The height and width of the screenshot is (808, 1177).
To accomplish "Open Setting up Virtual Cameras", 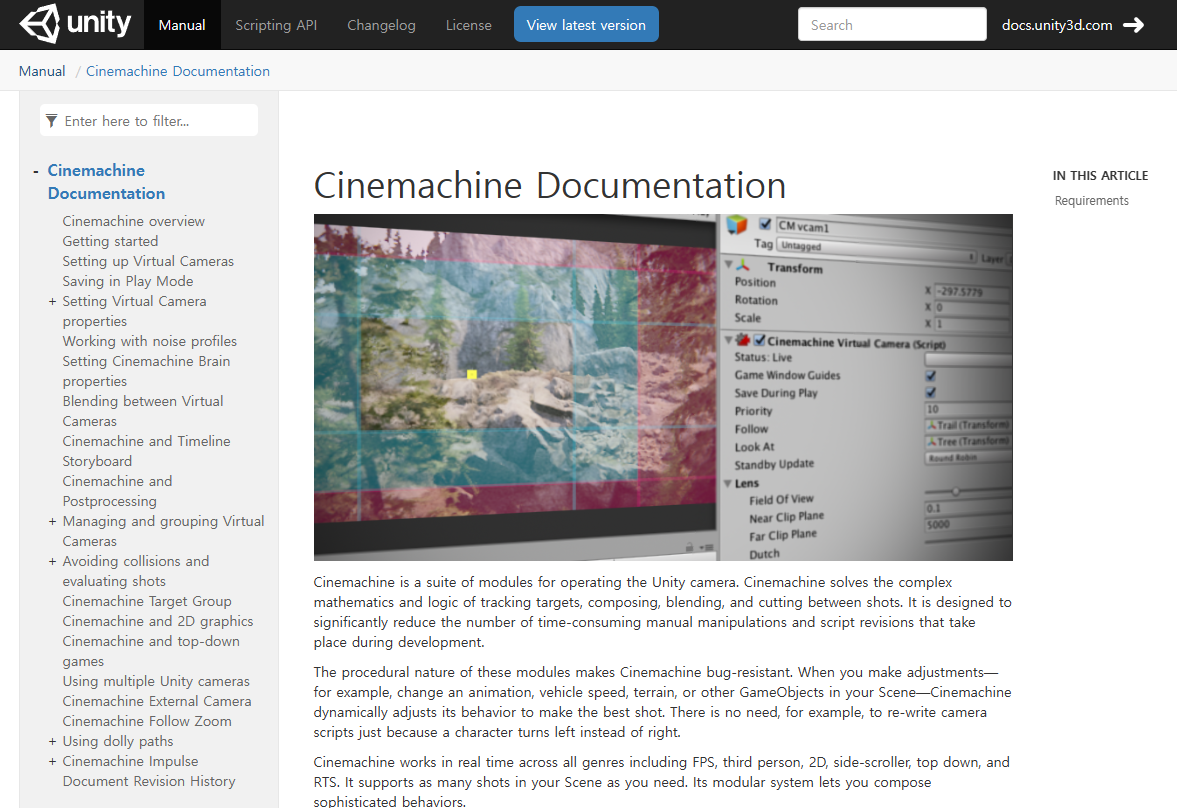I will pyautogui.click(x=148, y=261).
